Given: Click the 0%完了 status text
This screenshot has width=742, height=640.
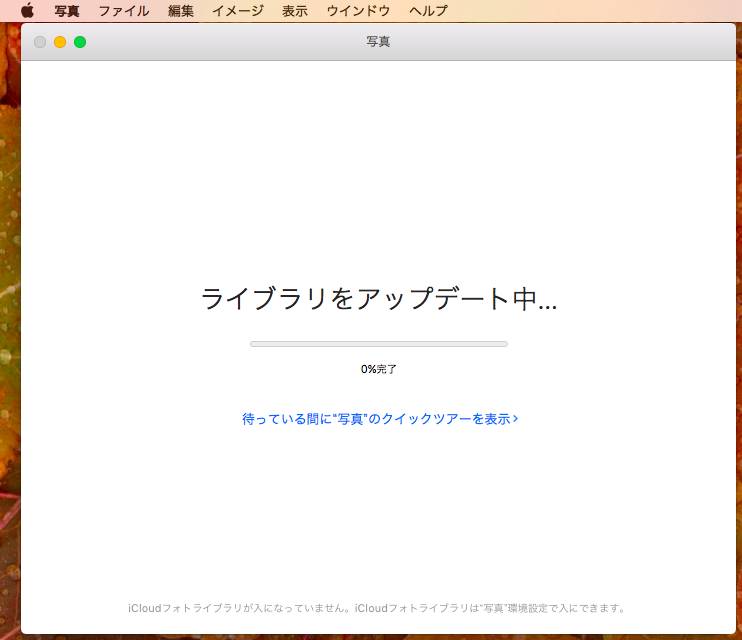Looking at the screenshot, I should [x=379, y=369].
